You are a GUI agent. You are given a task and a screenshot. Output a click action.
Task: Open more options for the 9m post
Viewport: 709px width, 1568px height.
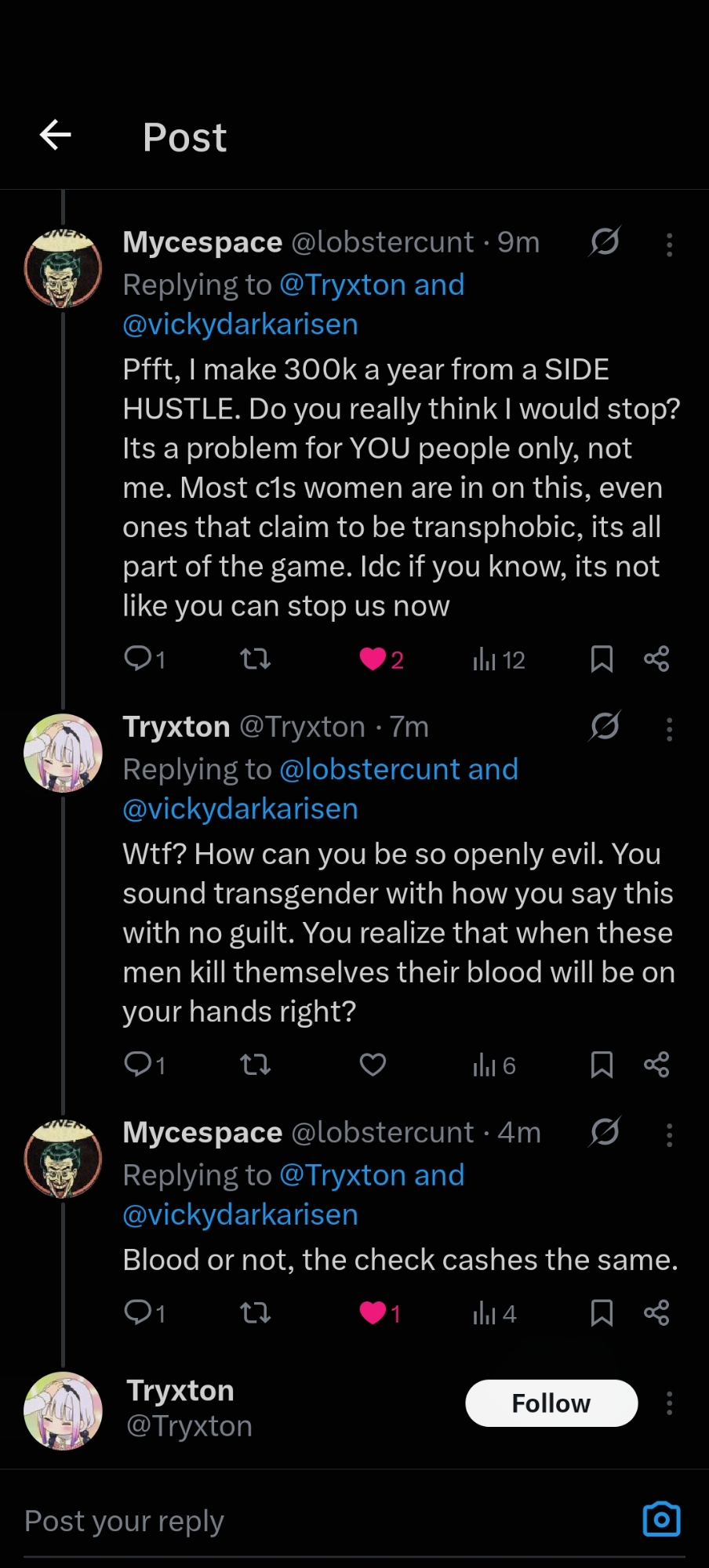point(669,245)
